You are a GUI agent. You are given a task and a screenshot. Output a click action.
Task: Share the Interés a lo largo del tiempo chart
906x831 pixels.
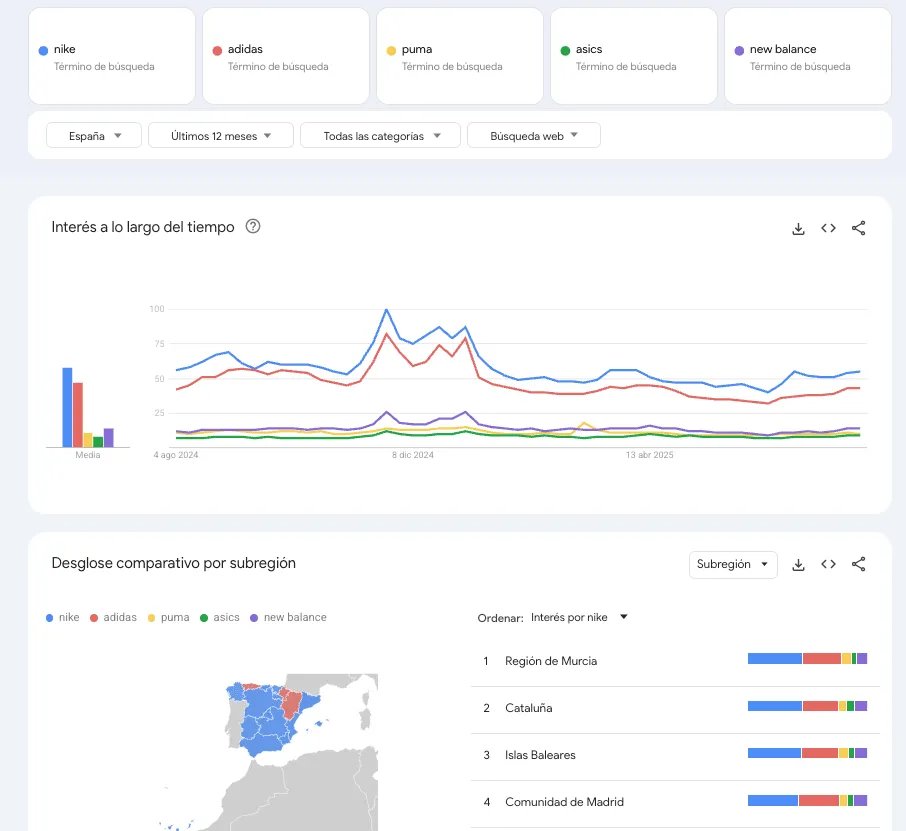click(859, 228)
